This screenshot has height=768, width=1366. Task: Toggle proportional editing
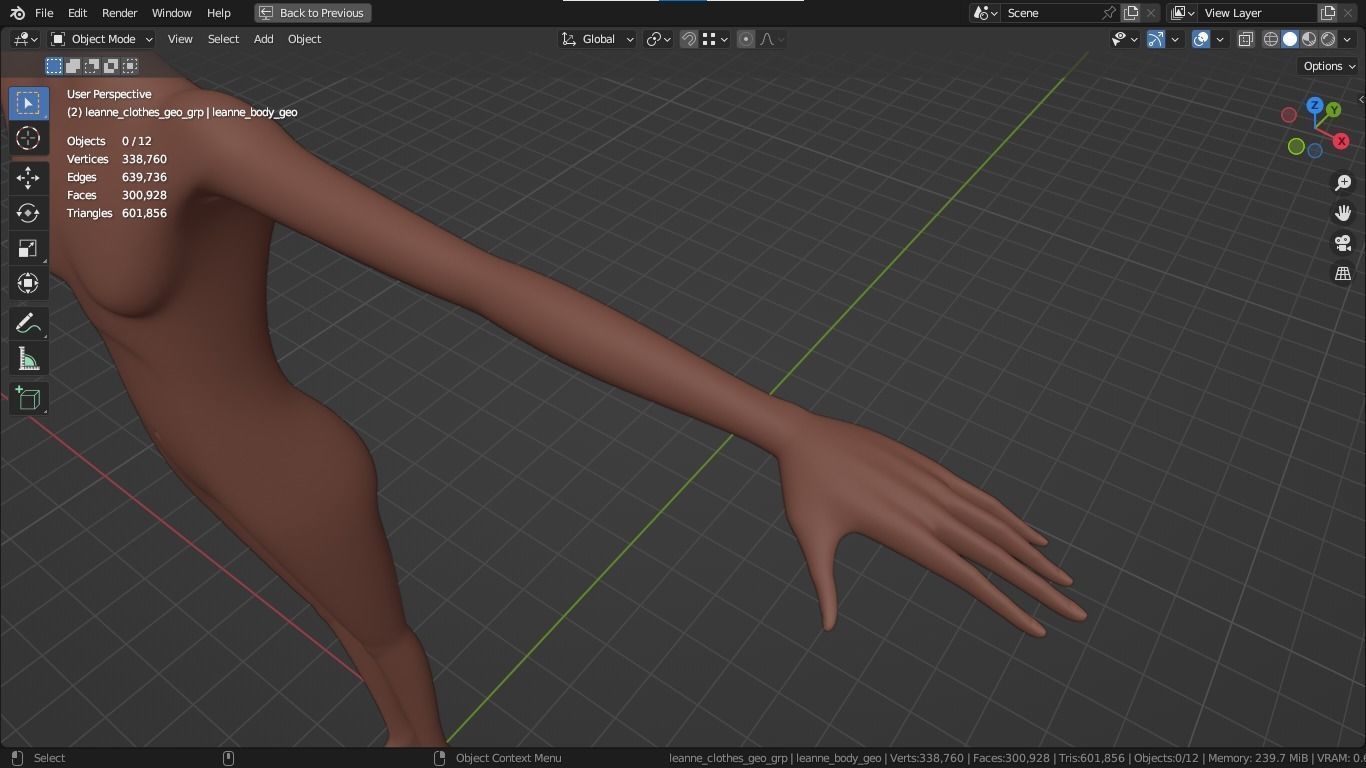click(x=746, y=39)
